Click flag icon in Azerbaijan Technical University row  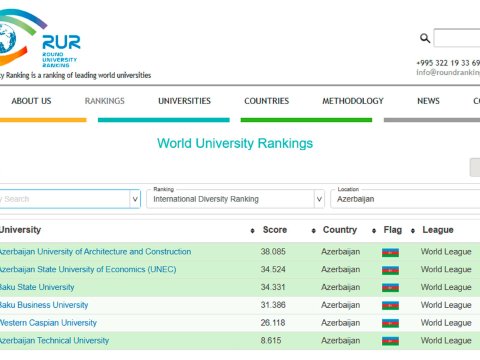(390, 341)
